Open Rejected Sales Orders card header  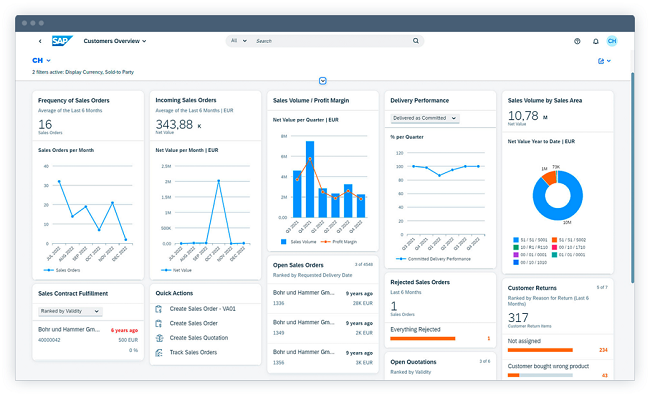[x=440, y=297]
